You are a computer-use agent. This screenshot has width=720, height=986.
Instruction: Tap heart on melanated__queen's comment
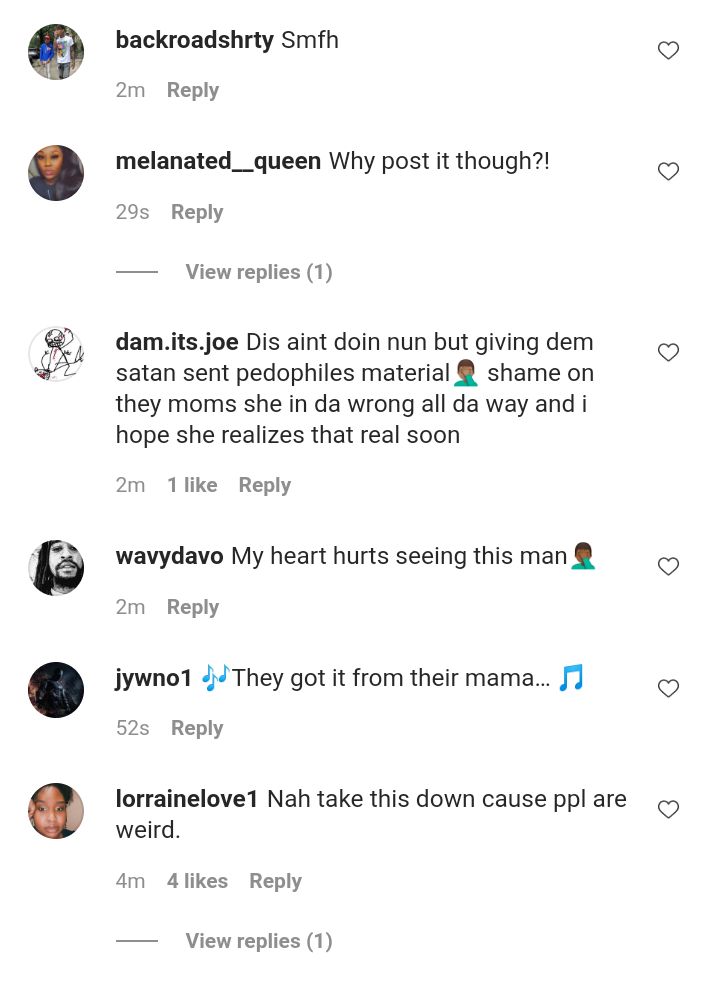[668, 172]
